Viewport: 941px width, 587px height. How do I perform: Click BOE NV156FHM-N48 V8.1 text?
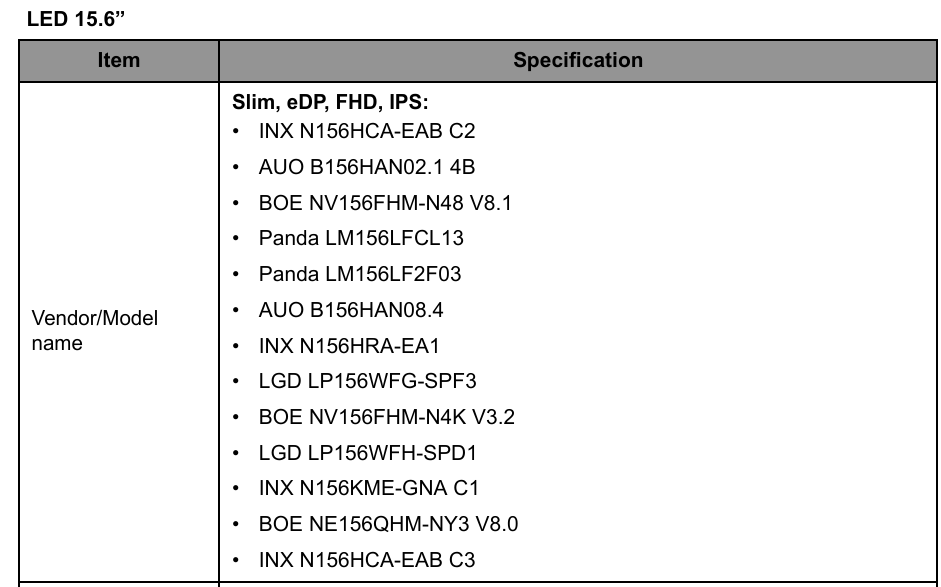pyautogui.click(x=385, y=203)
